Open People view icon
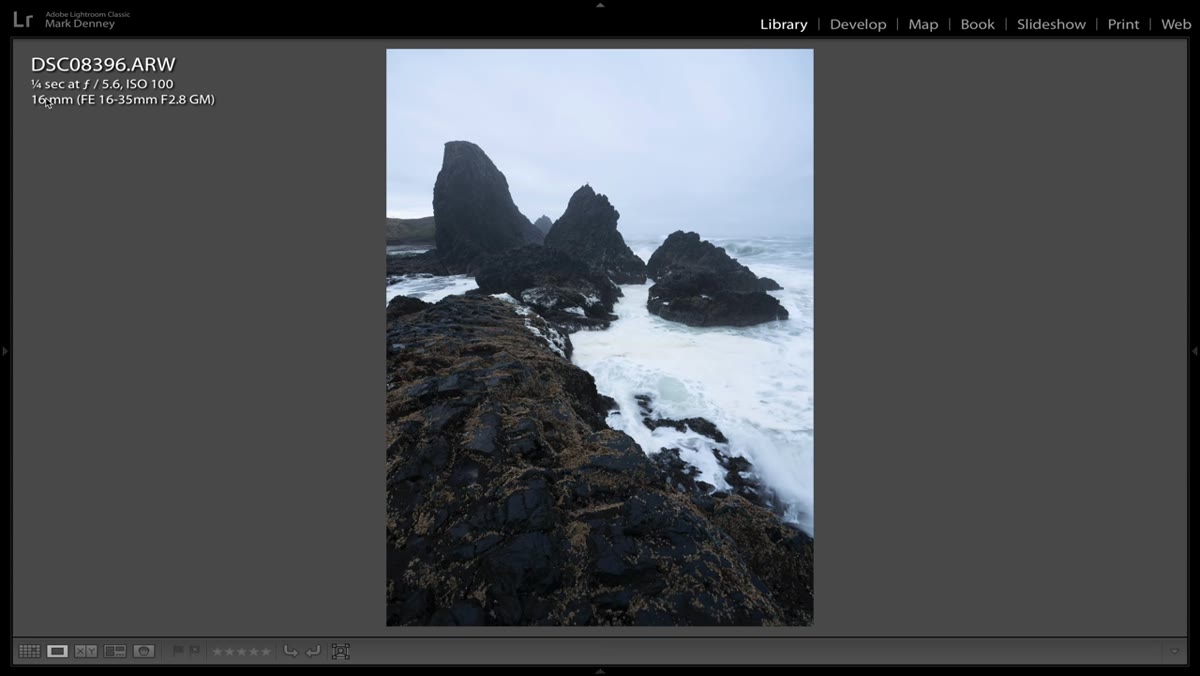The height and width of the screenshot is (676, 1200). coord(144,651)
